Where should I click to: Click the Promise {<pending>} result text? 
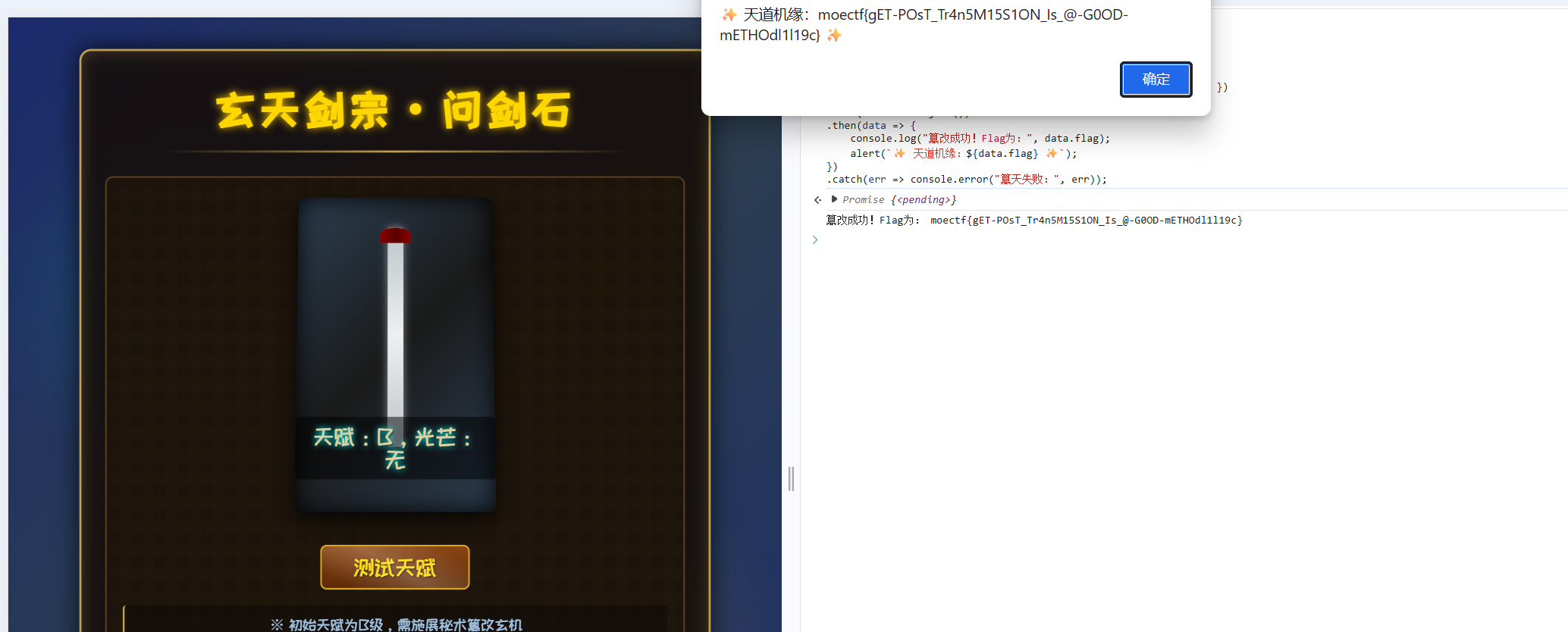point(899,200)
